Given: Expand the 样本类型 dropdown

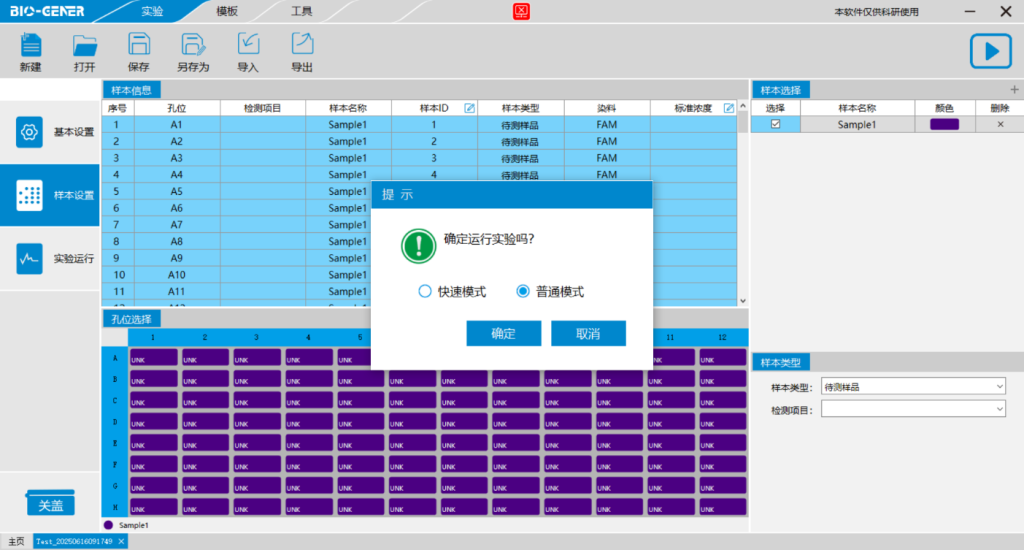Looking at the screenshot, I should (913, 387).
